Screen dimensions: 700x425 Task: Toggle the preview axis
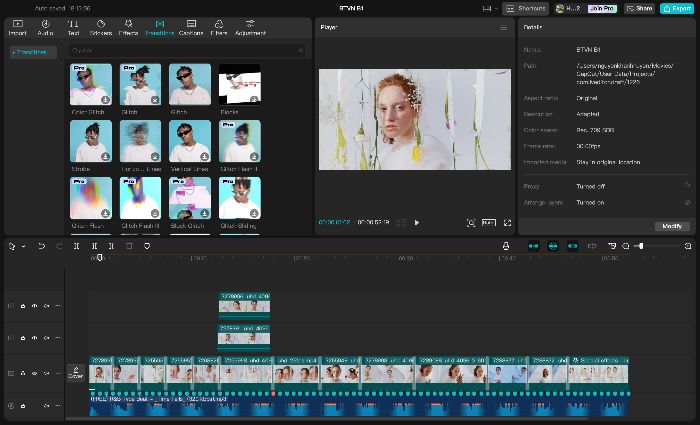pyautogui.click(x=592, y=246)
